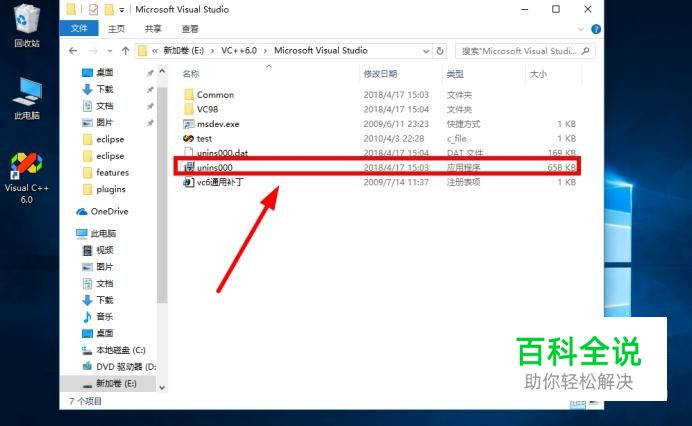Open the 共享 ribbon tab
Screen dimensions: 692x426
point(153,29)
